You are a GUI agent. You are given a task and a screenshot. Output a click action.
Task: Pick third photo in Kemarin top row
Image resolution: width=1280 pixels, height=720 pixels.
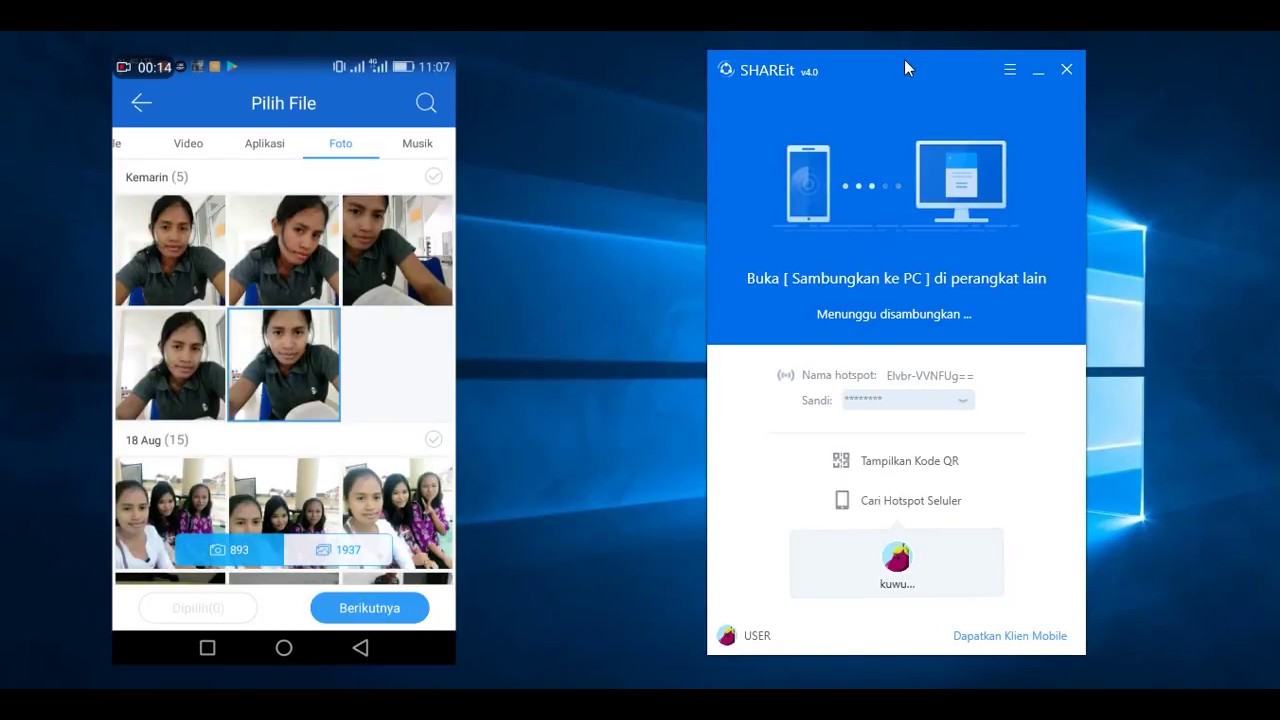[x=398, y=250]
